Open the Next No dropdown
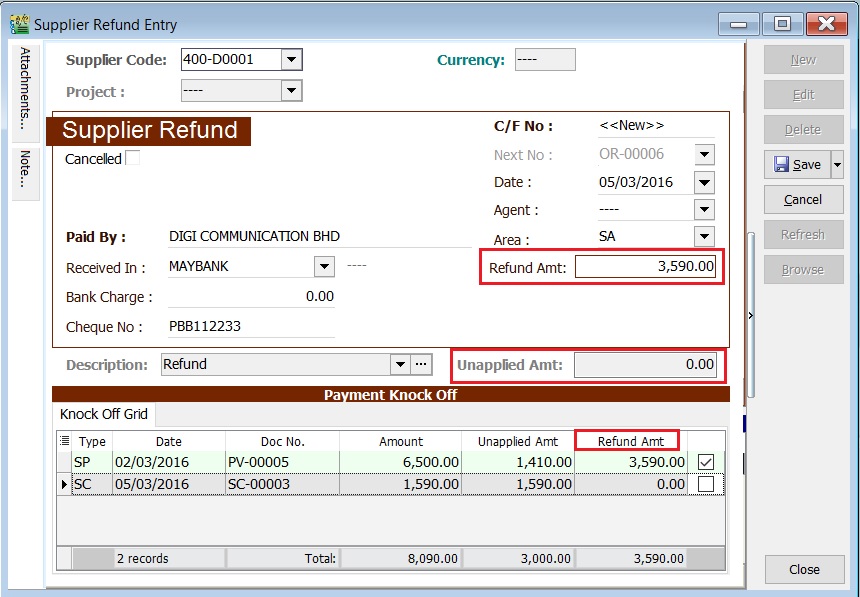 click(703, 154)
